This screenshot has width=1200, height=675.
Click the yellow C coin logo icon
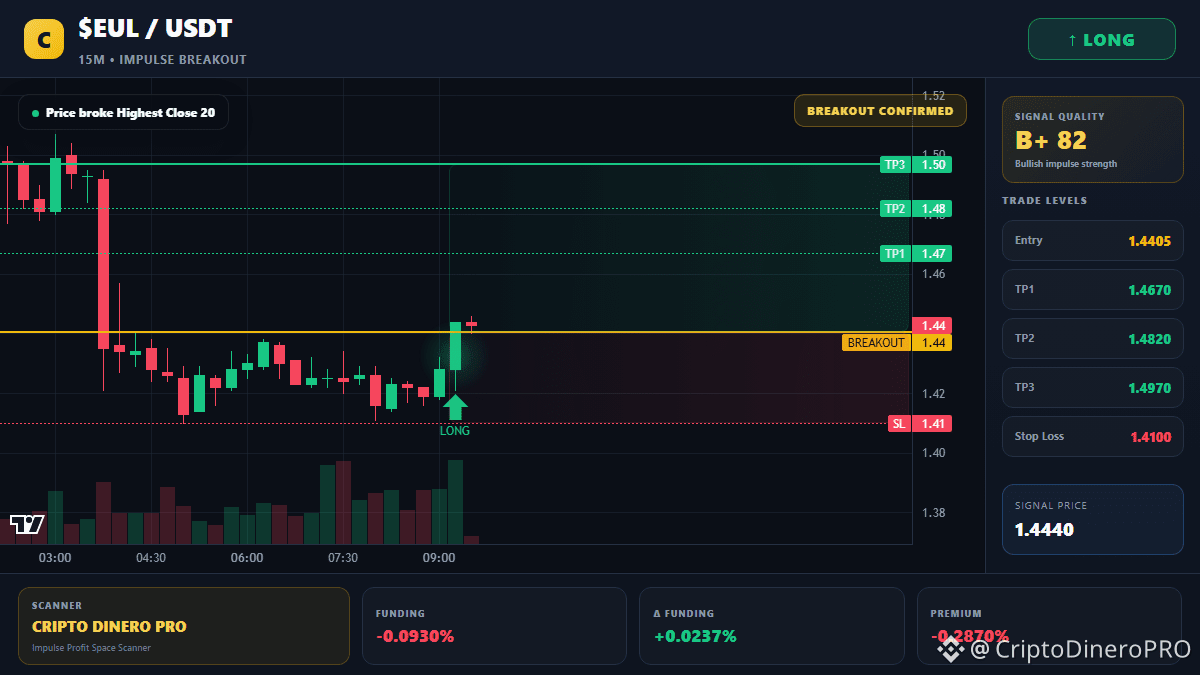coord(43,40)
